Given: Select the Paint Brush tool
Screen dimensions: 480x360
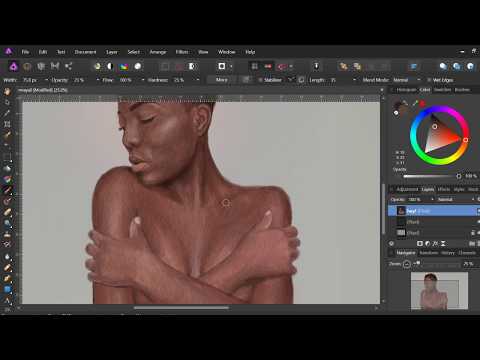Looking at the screenshot, I should pos(7,190).
